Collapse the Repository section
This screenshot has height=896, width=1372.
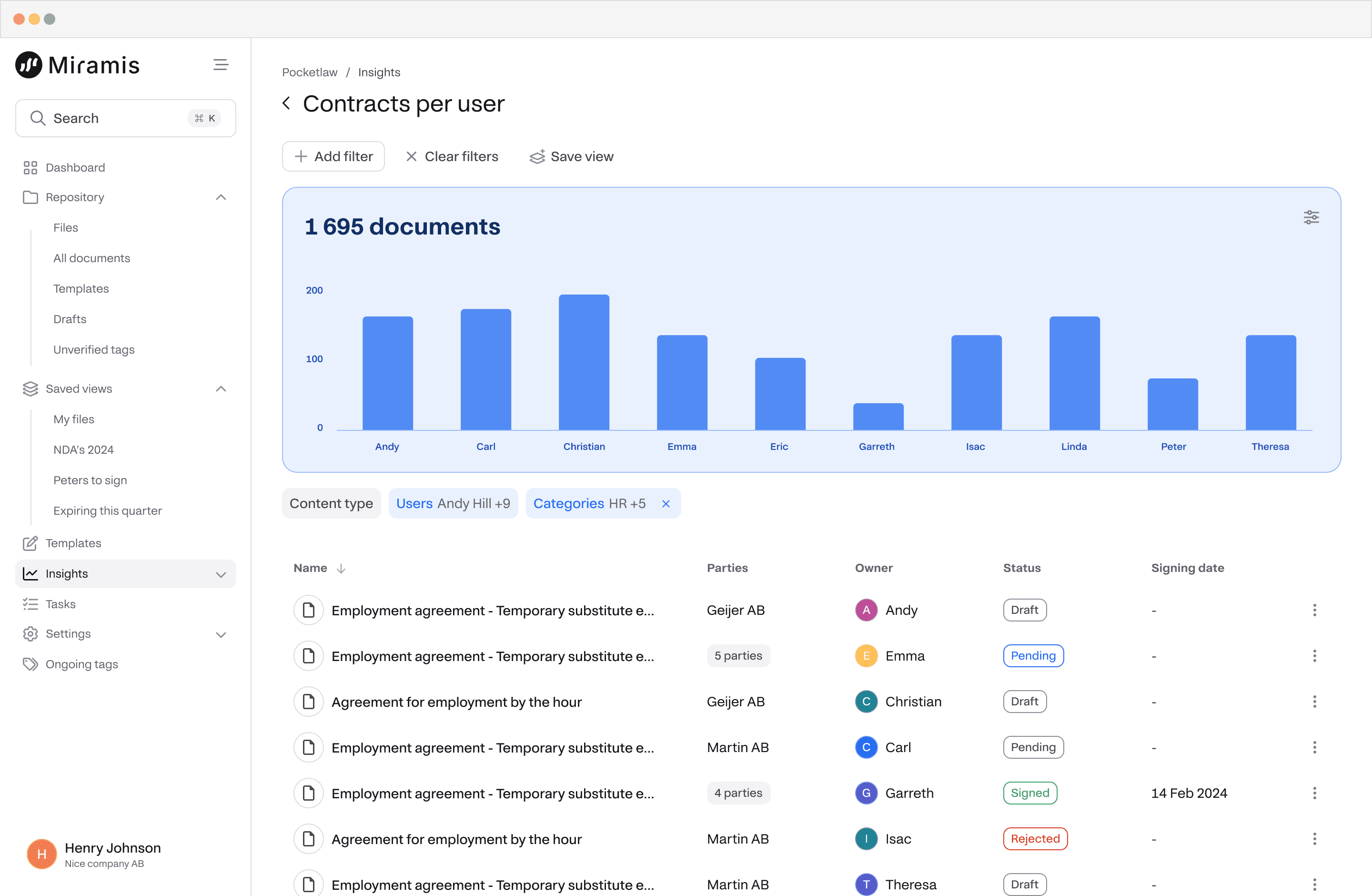pyautogui.click(x=221, y=197)
